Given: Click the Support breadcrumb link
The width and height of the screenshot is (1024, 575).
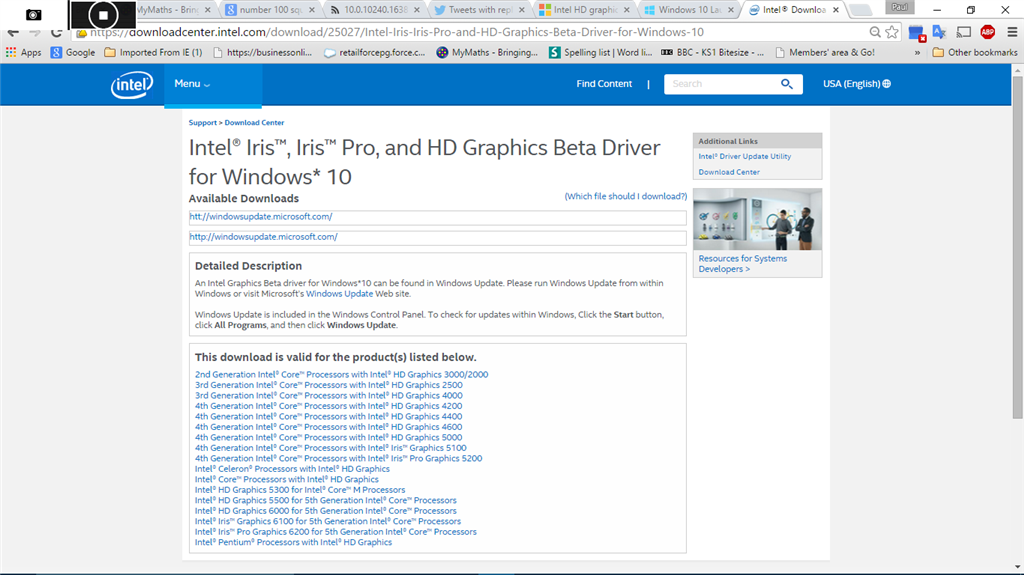Looking at the screenshot, I should 202,123.
